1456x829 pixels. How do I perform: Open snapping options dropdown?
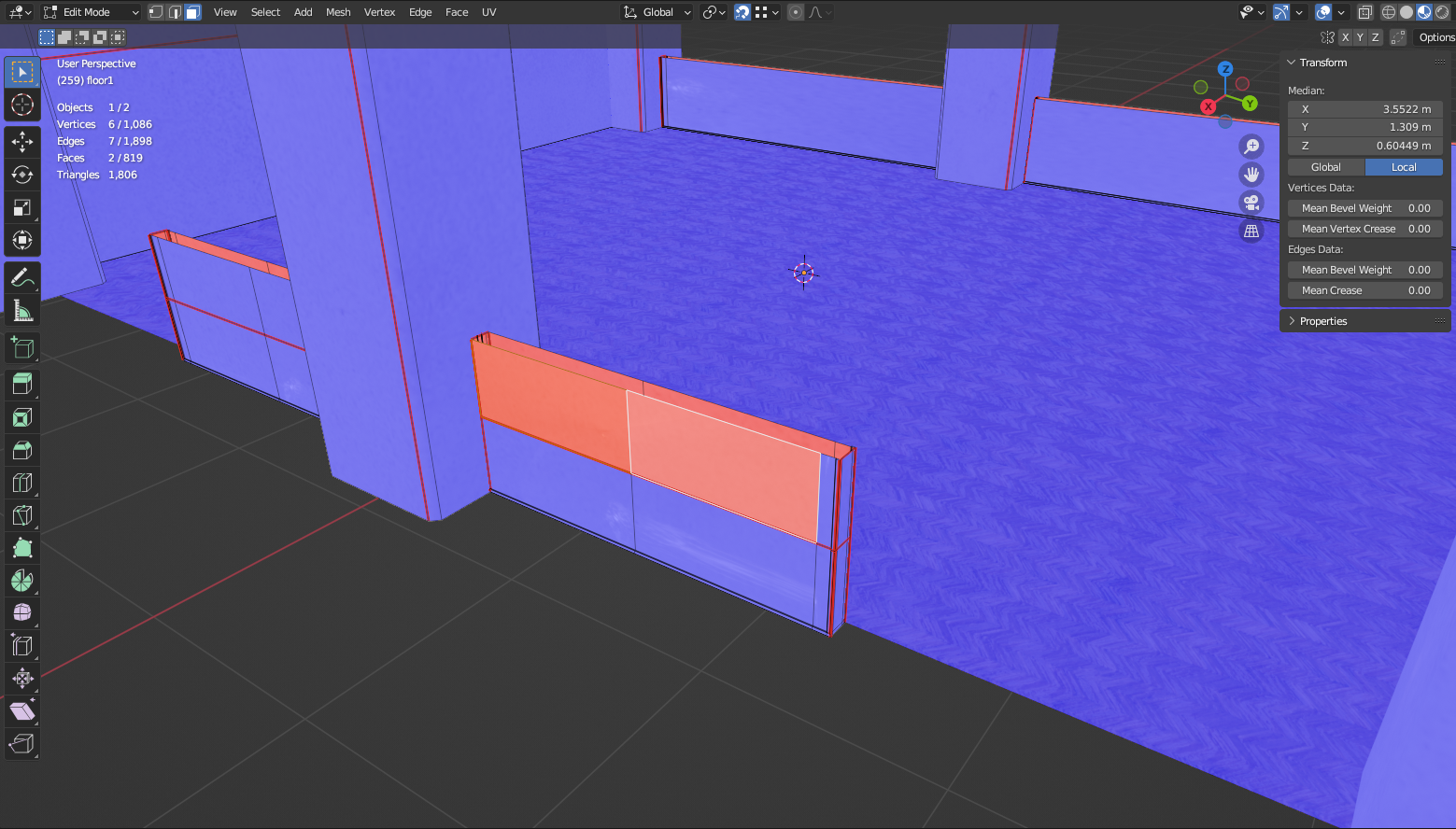tap(767, 12)
